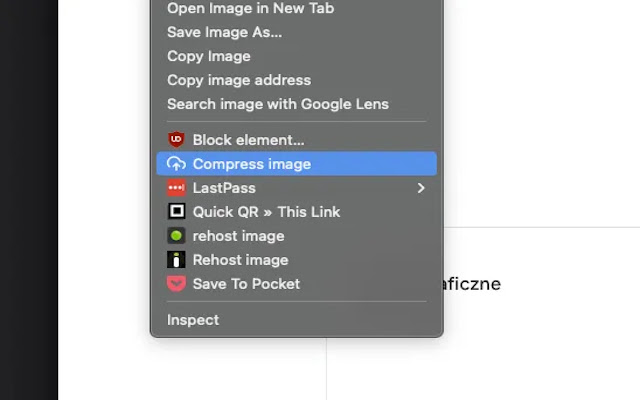Click the red LastPass dots icon
Screen dimensions: 640x400
click(176, 188)
